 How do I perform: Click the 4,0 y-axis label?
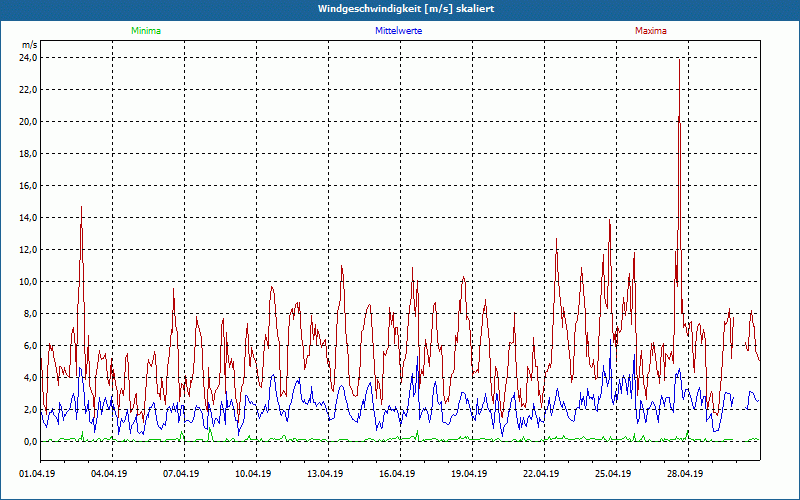click(x=31, y=378)
